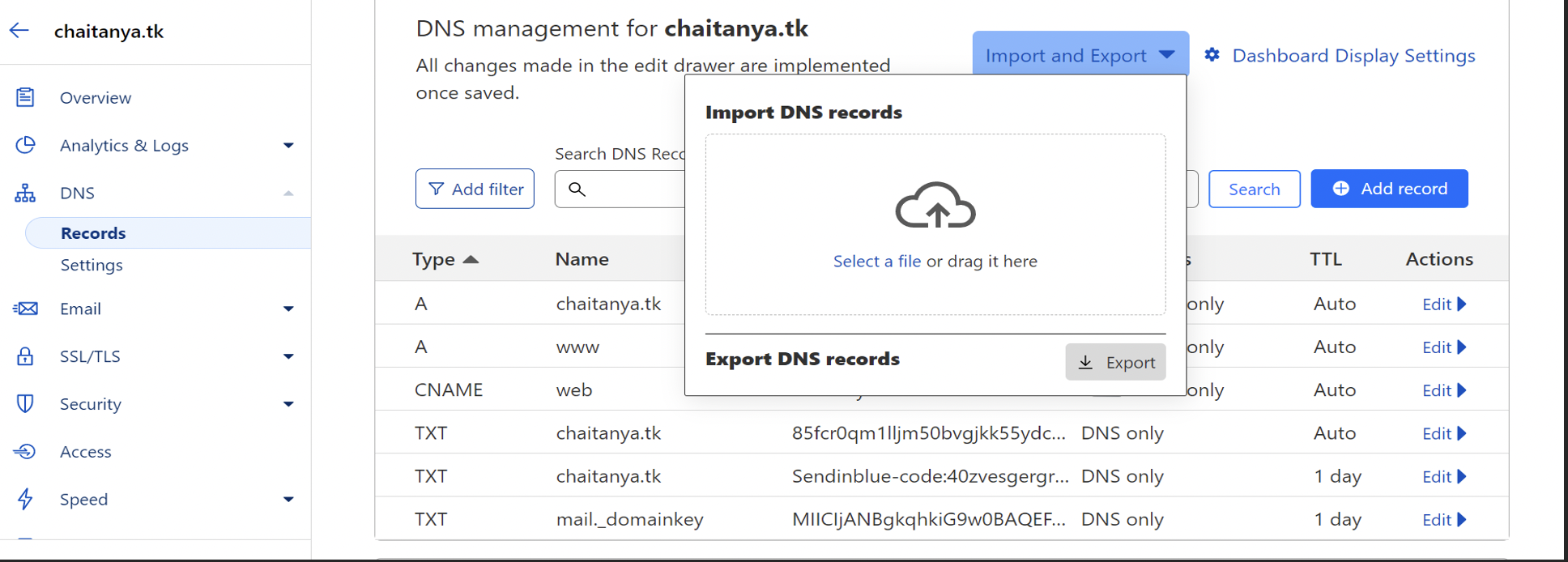
Task: Click the Search button
Action: (1254, 189)
